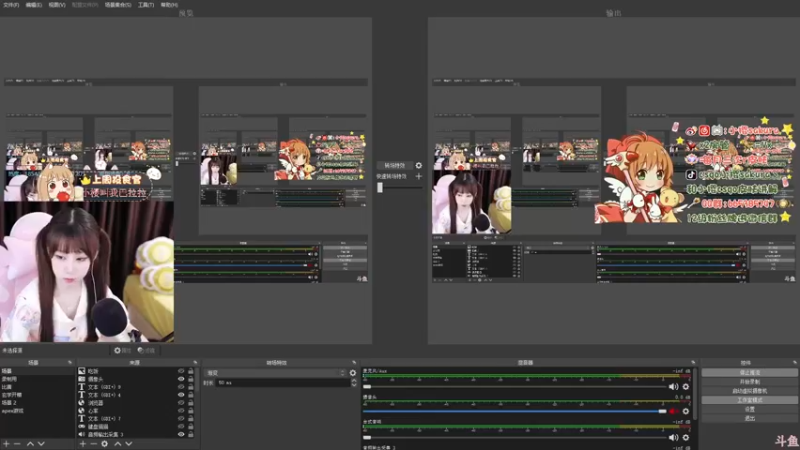Viewport: 800px width, 450px height.
Task: Open the 渐变 transition type dropdown
Action: click(274, 373)
